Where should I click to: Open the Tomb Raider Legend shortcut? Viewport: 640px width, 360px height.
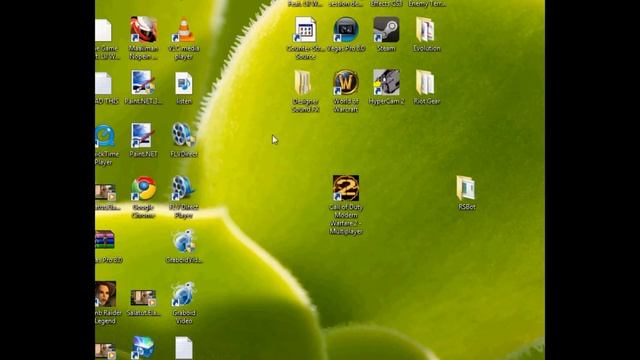(x=106, y=293)
